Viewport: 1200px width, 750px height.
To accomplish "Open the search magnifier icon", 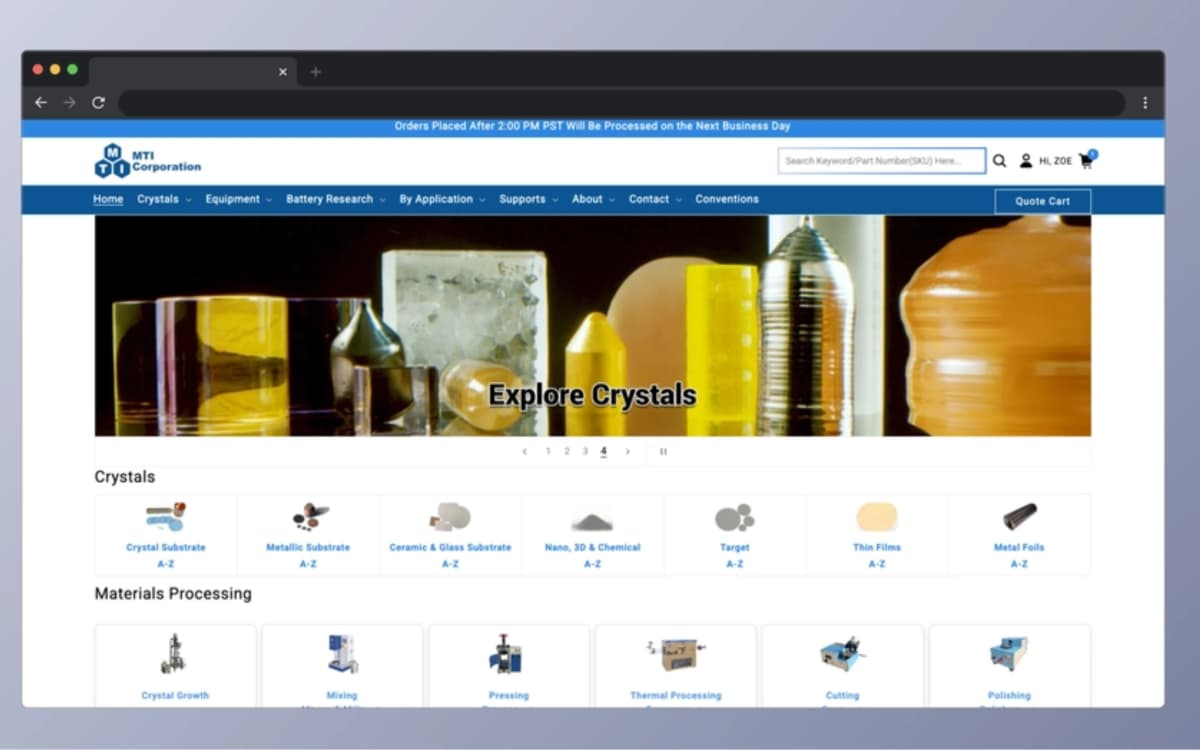I will tap(1000, 160).
